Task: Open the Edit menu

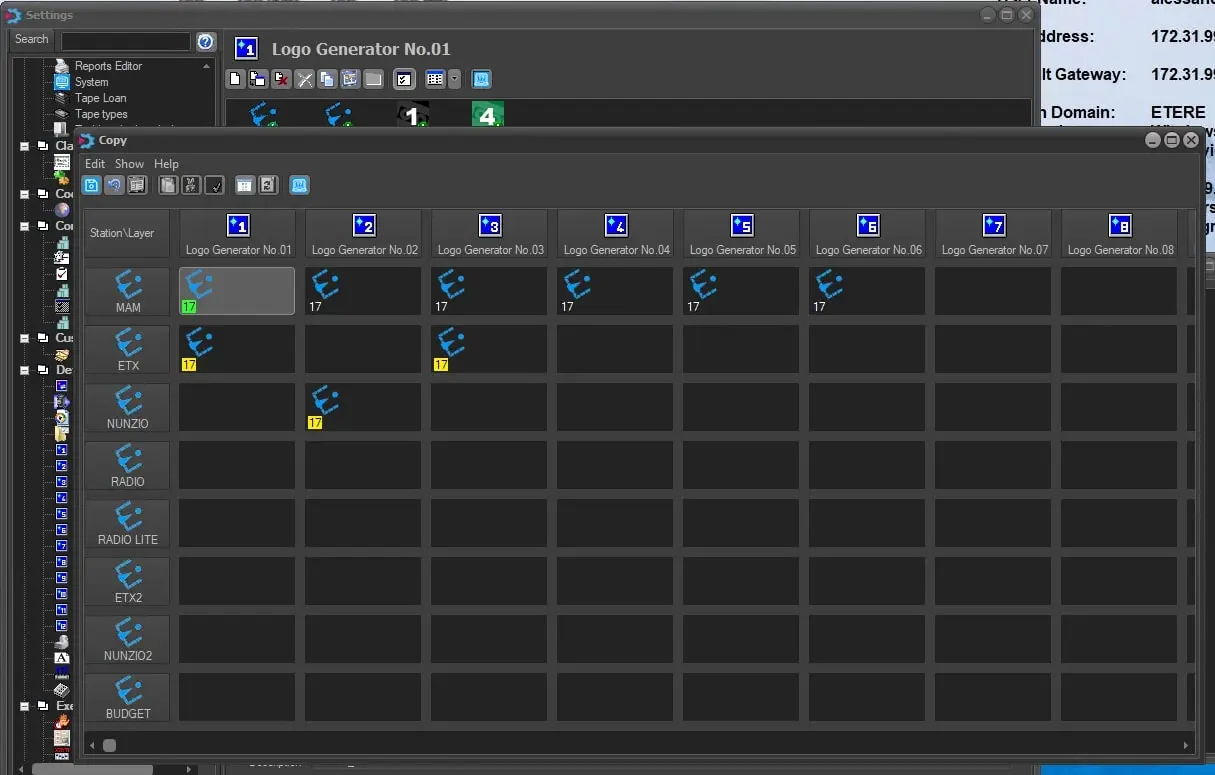Action: 95,164
